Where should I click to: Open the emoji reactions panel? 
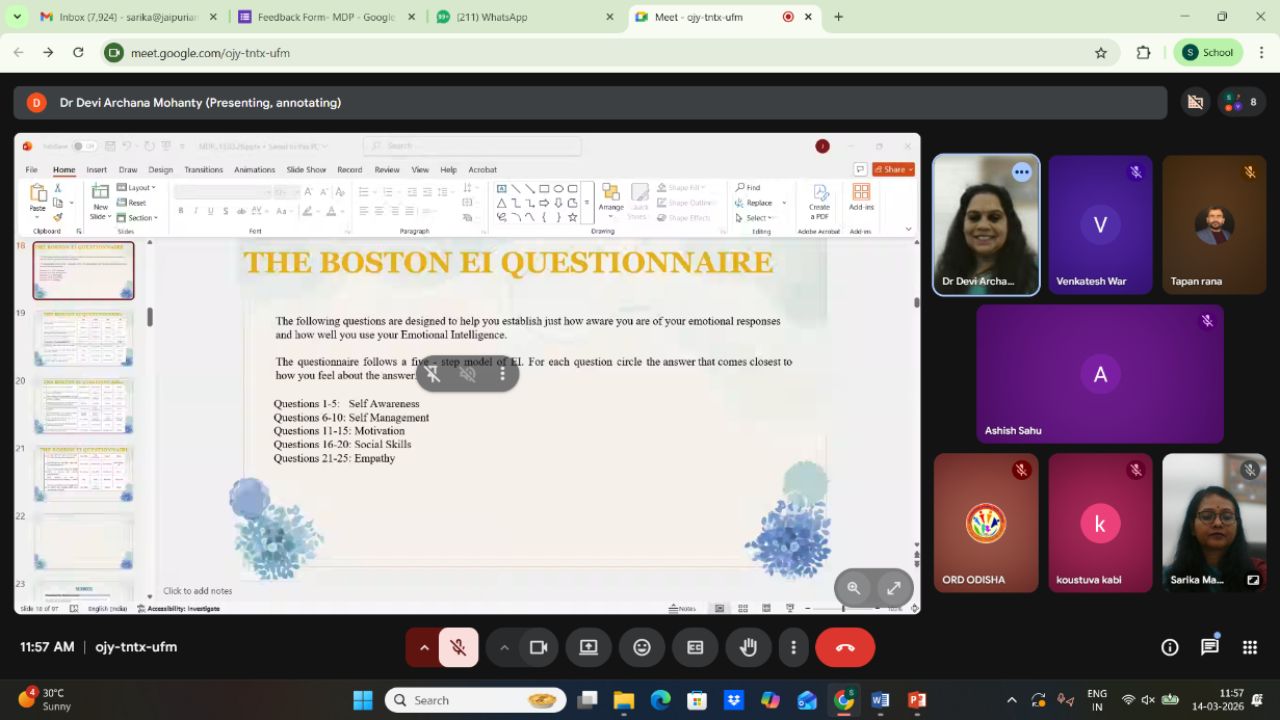pos(642,648)
